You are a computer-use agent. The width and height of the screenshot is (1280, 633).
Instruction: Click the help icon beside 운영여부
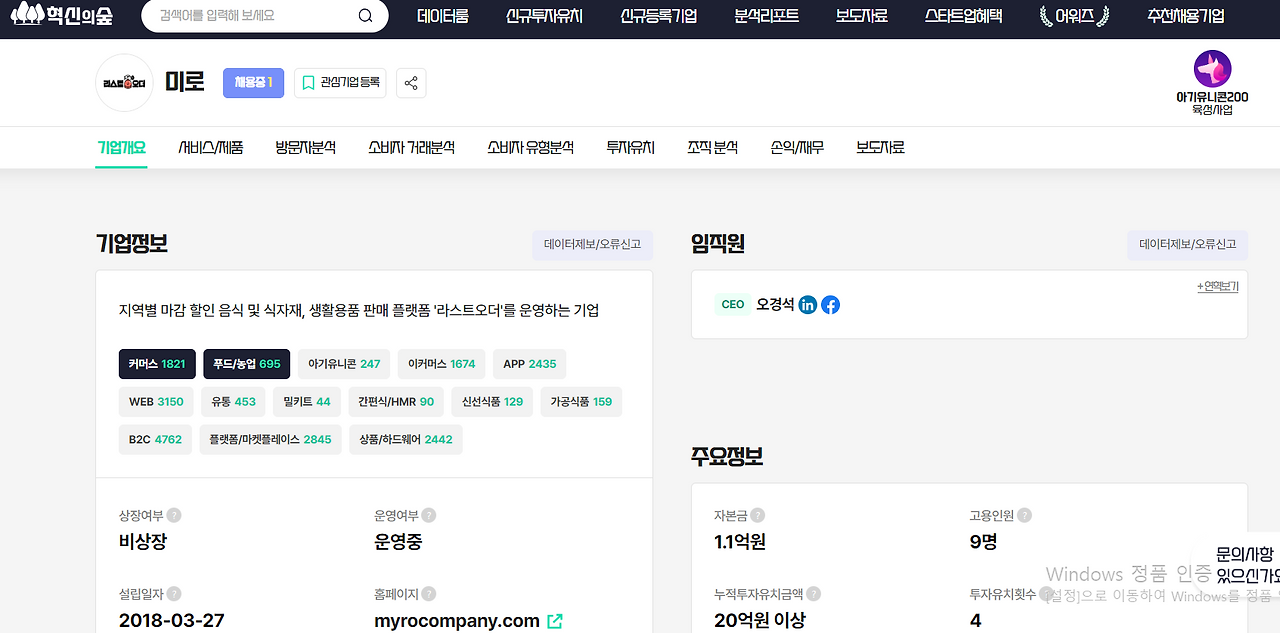point(429,516)
